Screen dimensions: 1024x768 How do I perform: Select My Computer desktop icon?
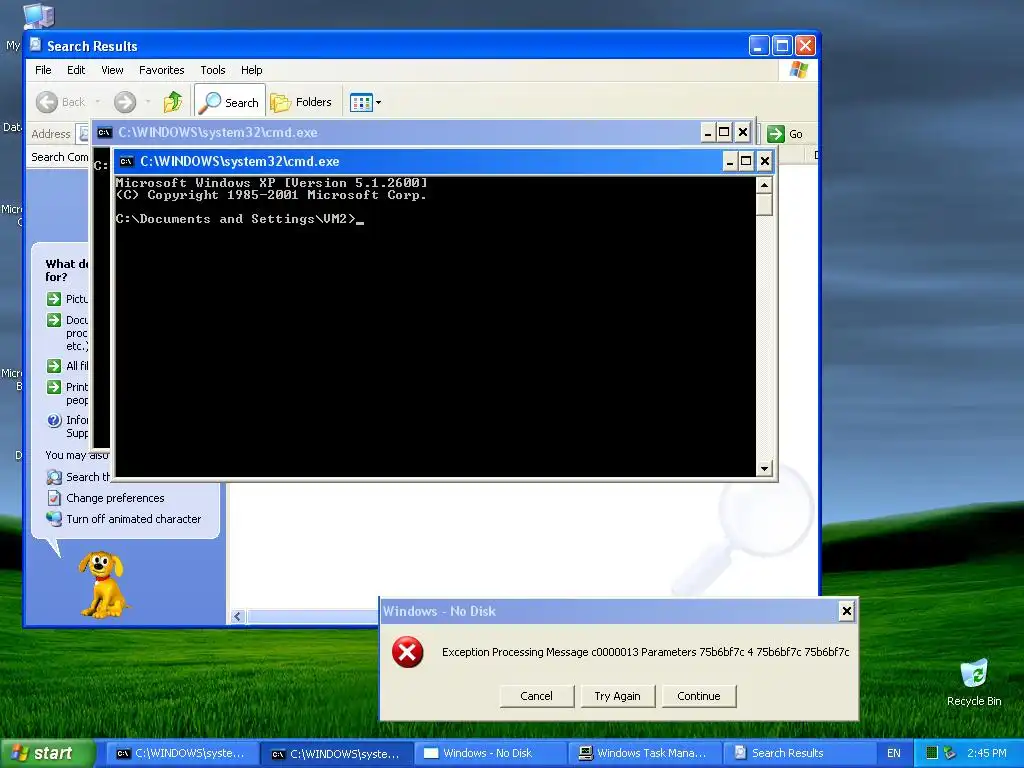pos(37,17)
